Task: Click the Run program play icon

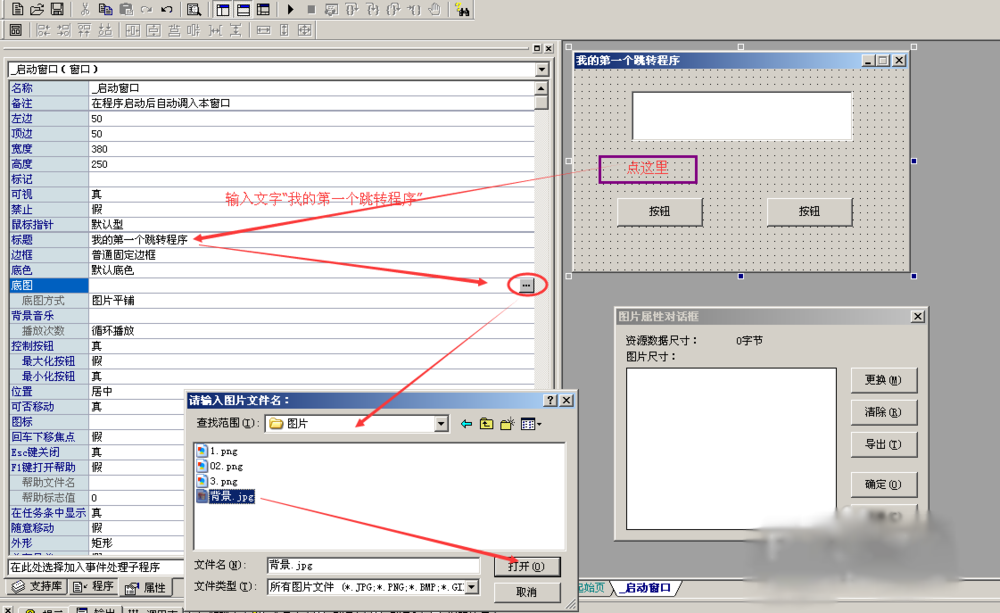Action: [290, 9]
